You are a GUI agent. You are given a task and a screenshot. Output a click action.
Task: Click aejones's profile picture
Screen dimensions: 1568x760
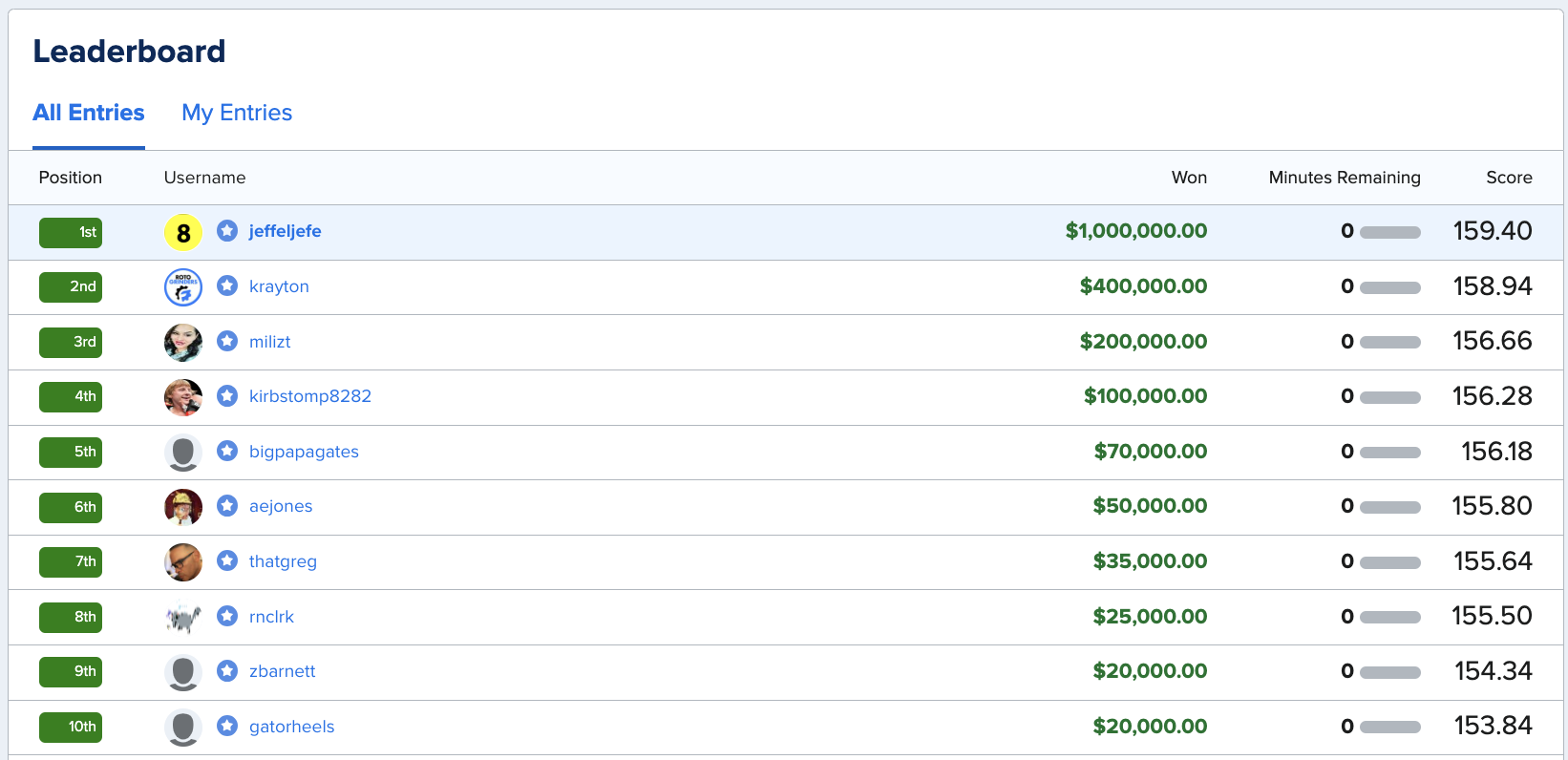183,507
